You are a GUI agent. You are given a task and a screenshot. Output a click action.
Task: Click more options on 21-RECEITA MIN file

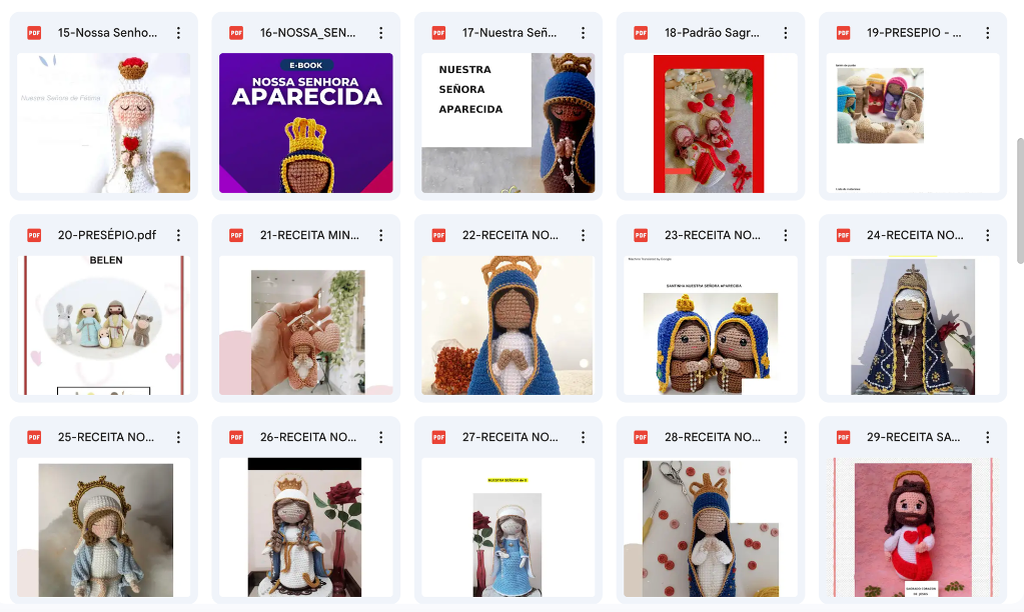381,235
